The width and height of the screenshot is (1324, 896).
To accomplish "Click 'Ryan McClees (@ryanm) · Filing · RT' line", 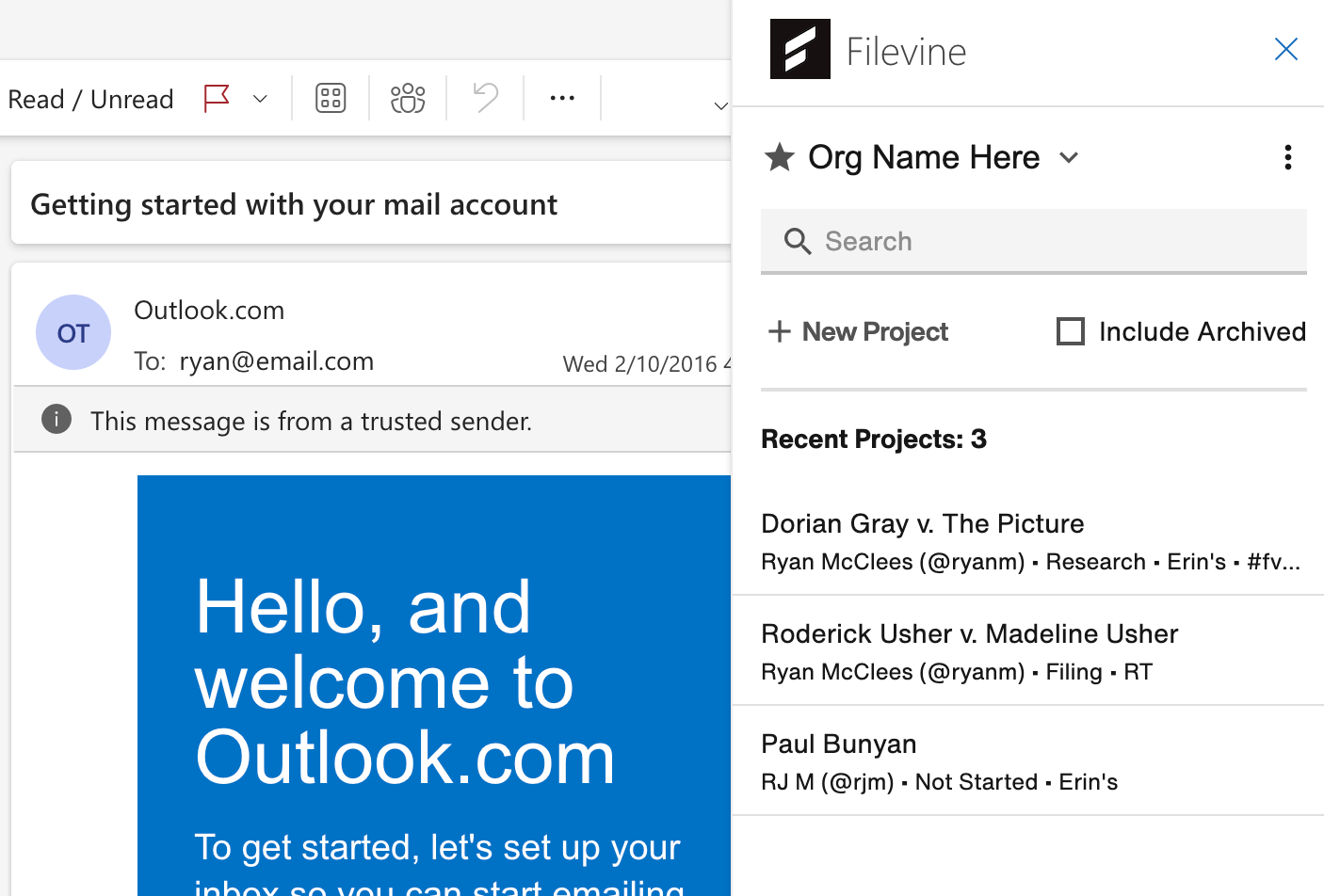I will (x=957, y=672).
